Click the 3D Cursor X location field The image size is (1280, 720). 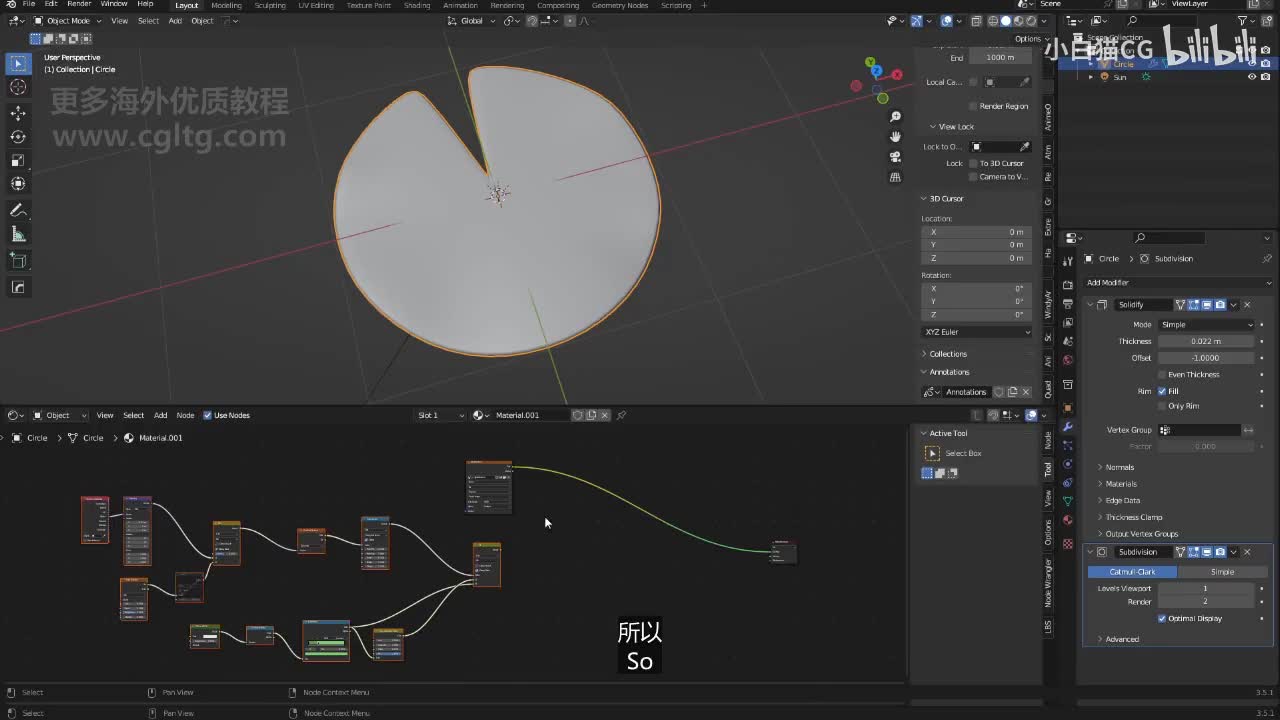(977, 232)
